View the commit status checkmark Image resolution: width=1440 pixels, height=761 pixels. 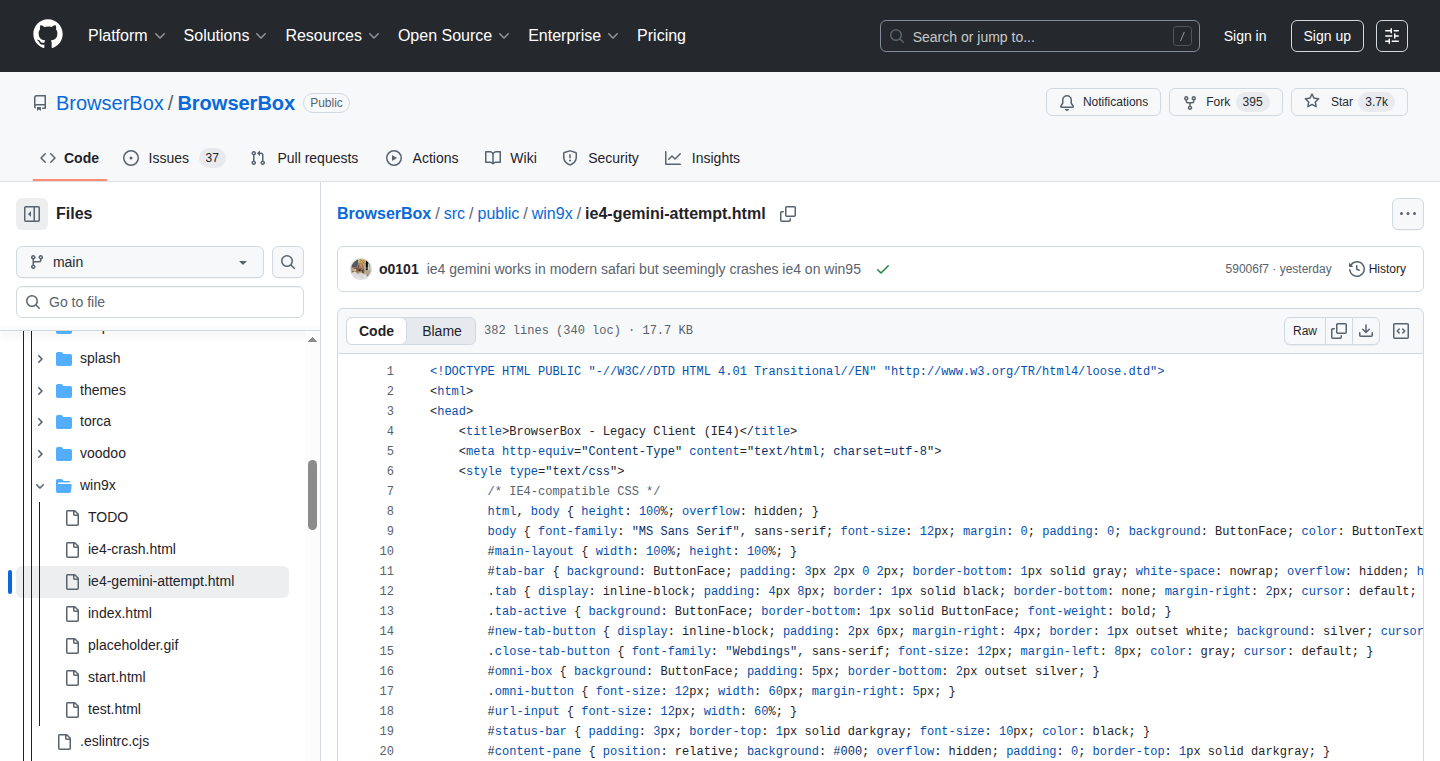click(x=883, y=269)
